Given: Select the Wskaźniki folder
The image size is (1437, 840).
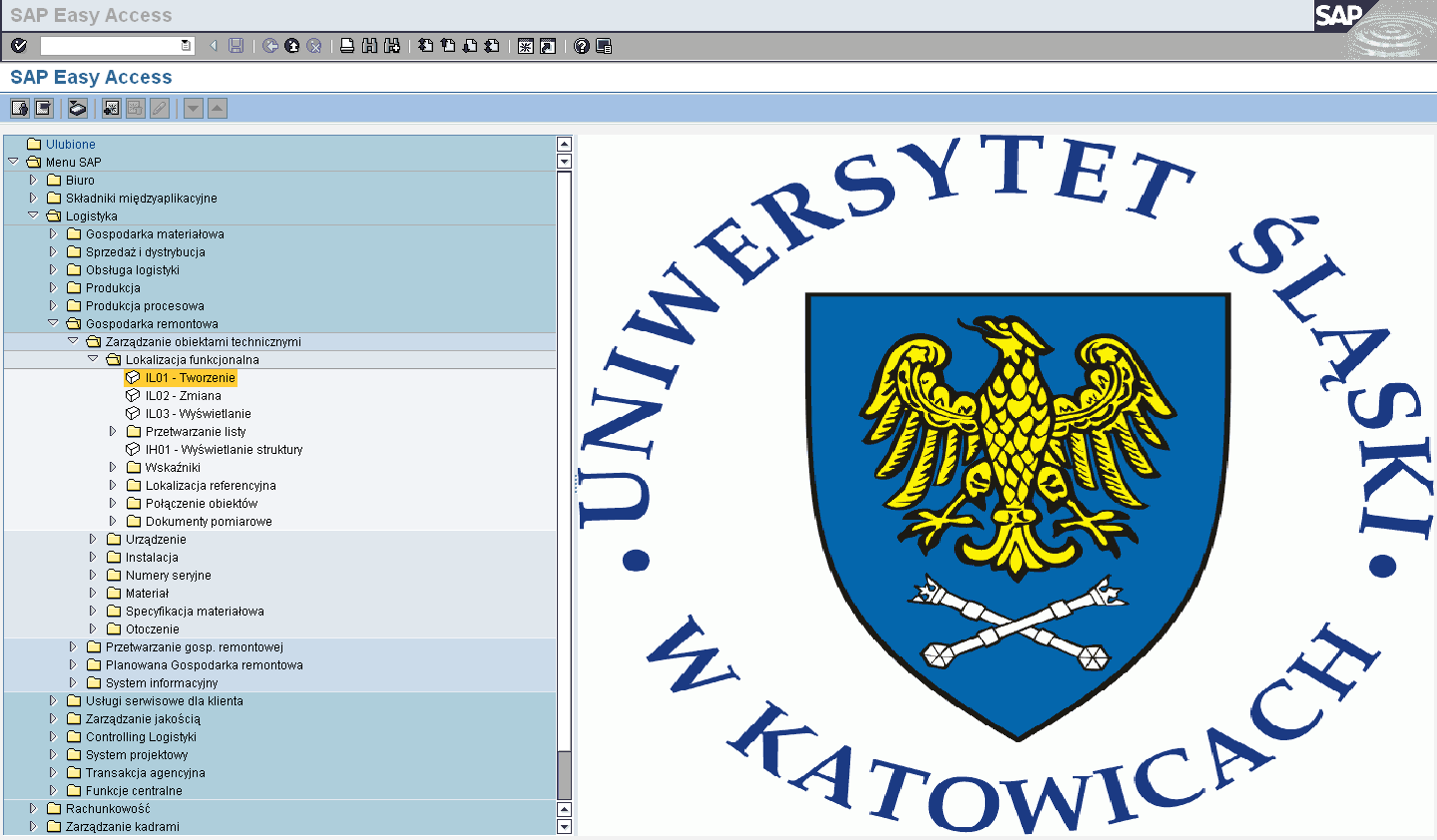Looking at the screenshot, I should click(x=173, y=468).
